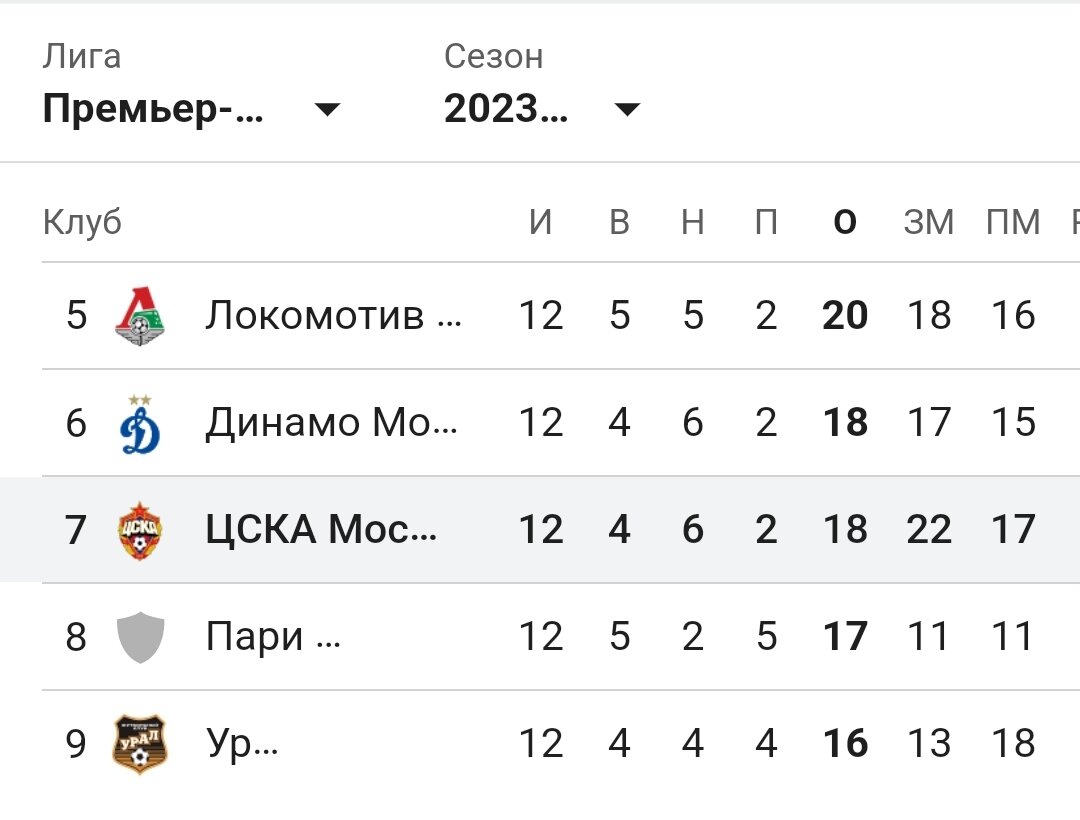Click the Сезон label above the year

point(492,57)
